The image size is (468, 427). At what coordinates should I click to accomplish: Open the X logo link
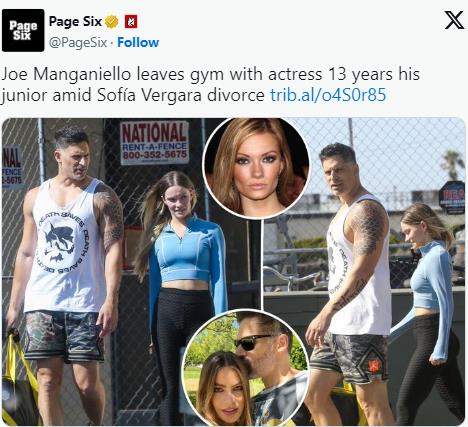coord(454,20)
